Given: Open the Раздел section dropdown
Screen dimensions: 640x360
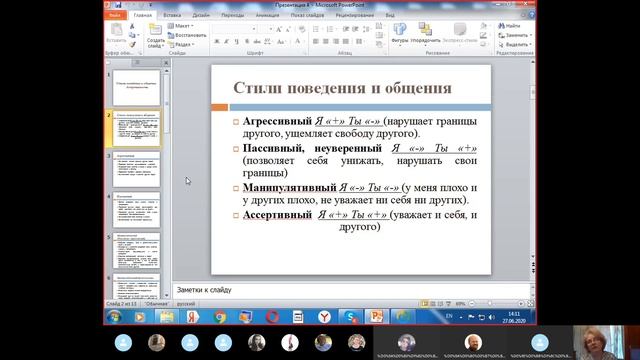Looking at the screenshot, I should click(181, 44).
